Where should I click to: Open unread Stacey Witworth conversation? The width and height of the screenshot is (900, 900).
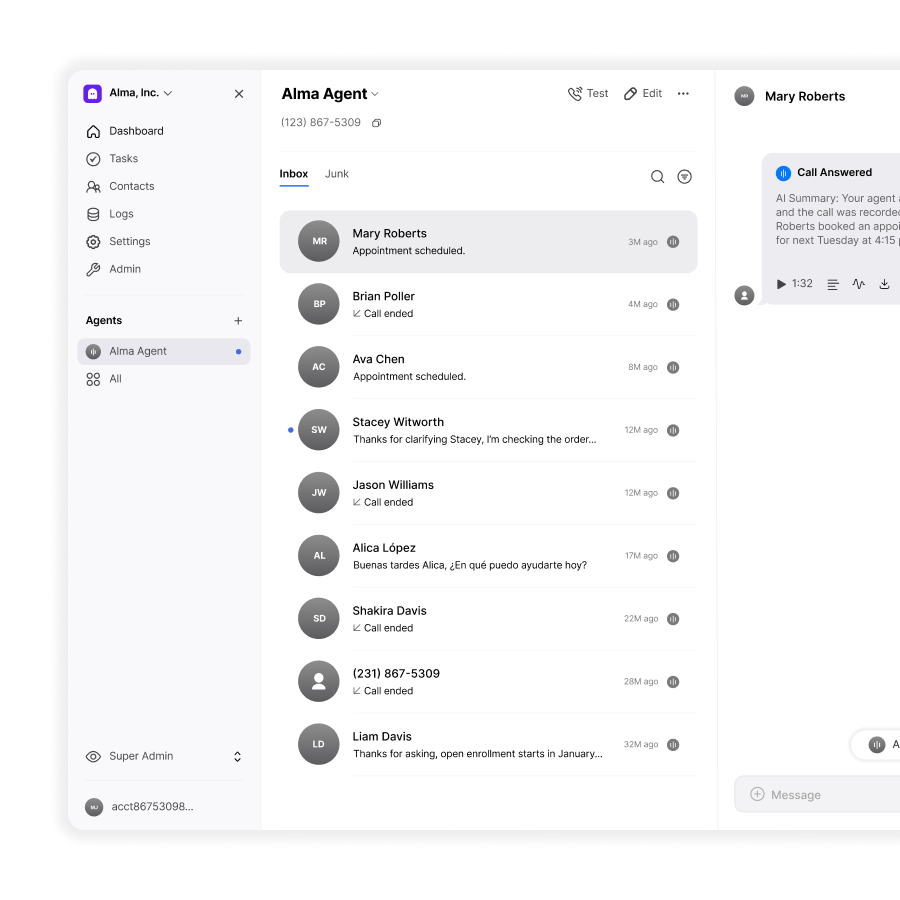[488, 430]
